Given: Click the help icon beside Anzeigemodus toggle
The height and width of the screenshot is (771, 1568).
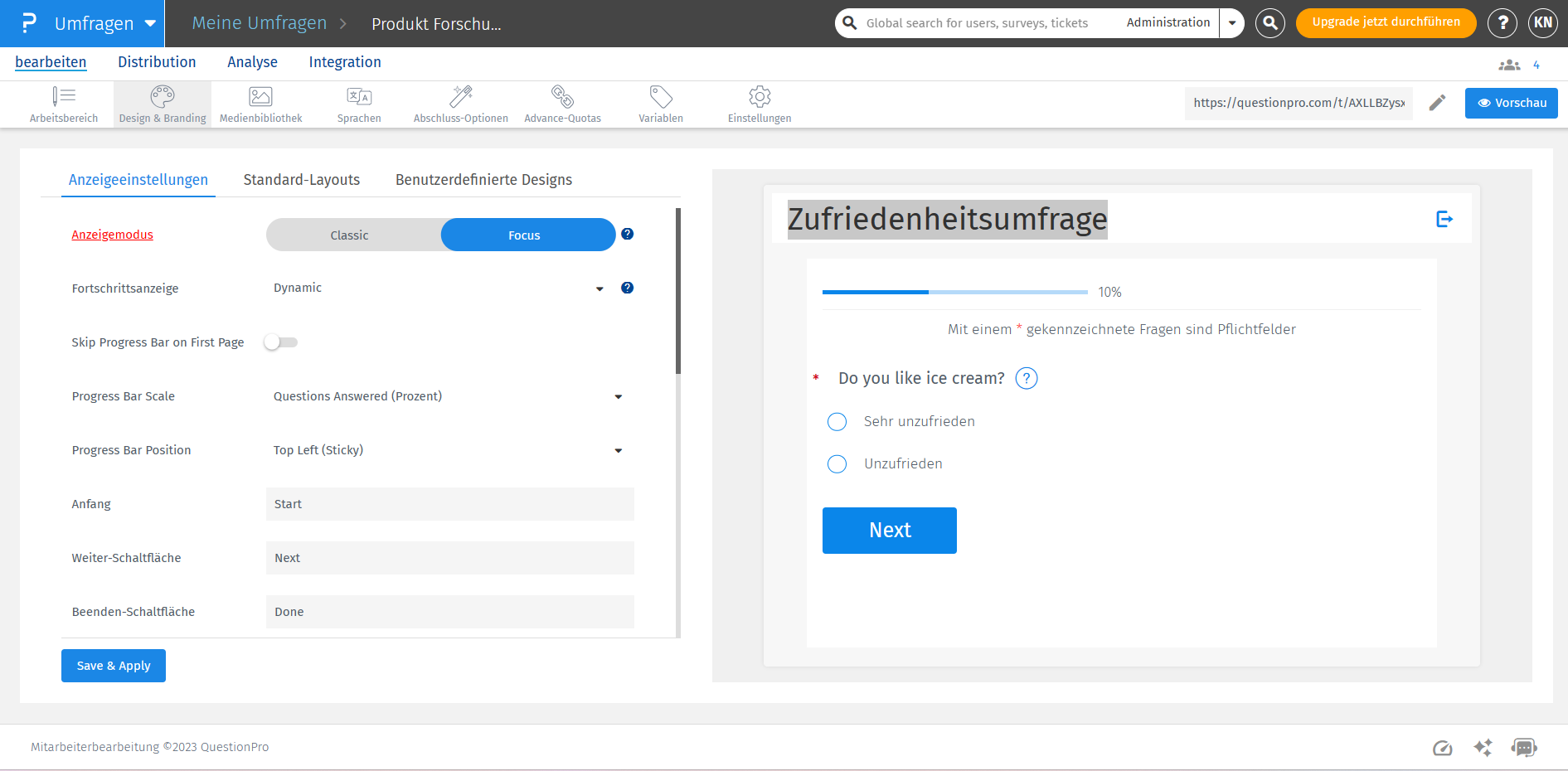Looking at the screenshot, I should click(628, 234).
